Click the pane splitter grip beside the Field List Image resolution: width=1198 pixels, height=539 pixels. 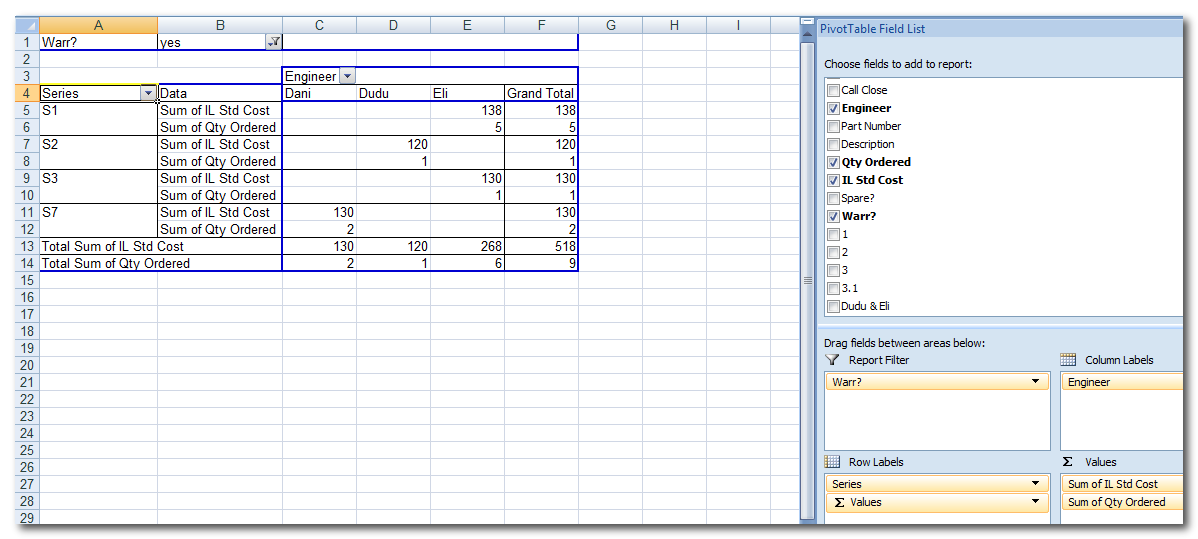coord(808,281)
